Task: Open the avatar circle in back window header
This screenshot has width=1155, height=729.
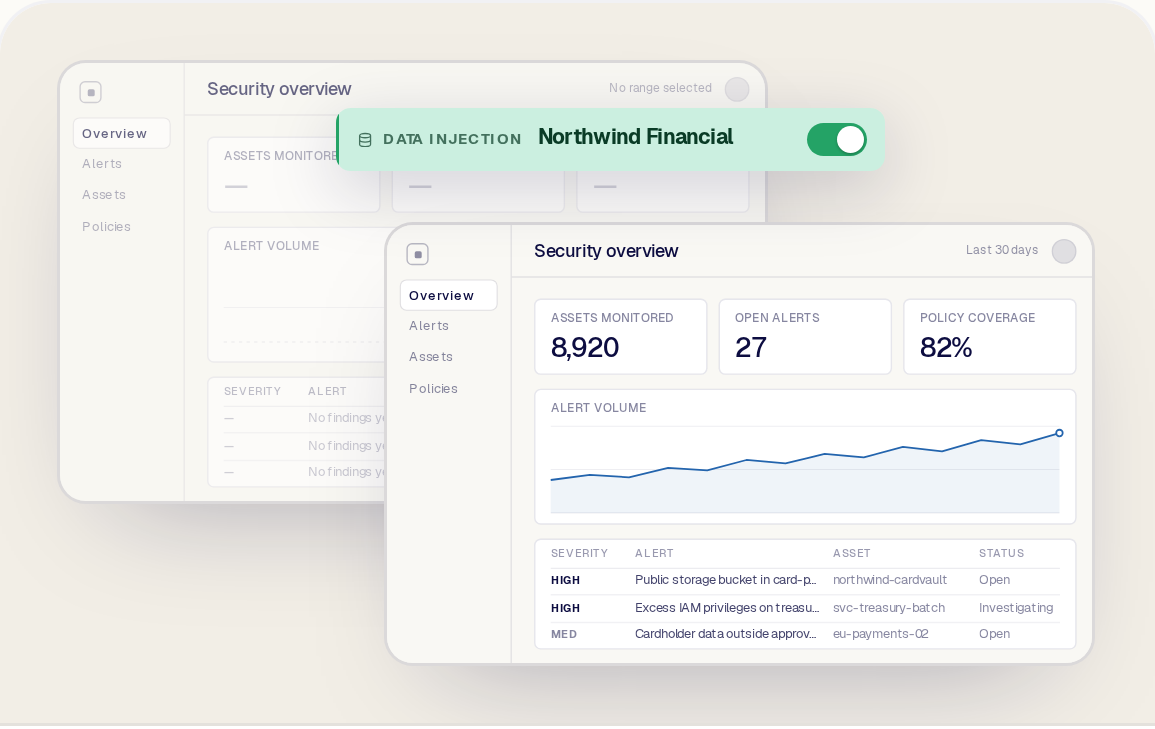Action: point(737,89)
